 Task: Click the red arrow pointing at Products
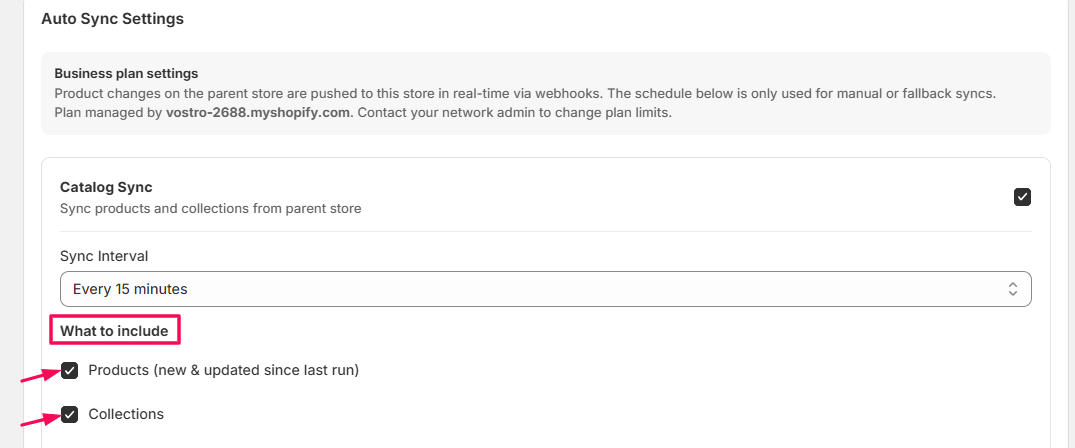(x=37, y=376)
